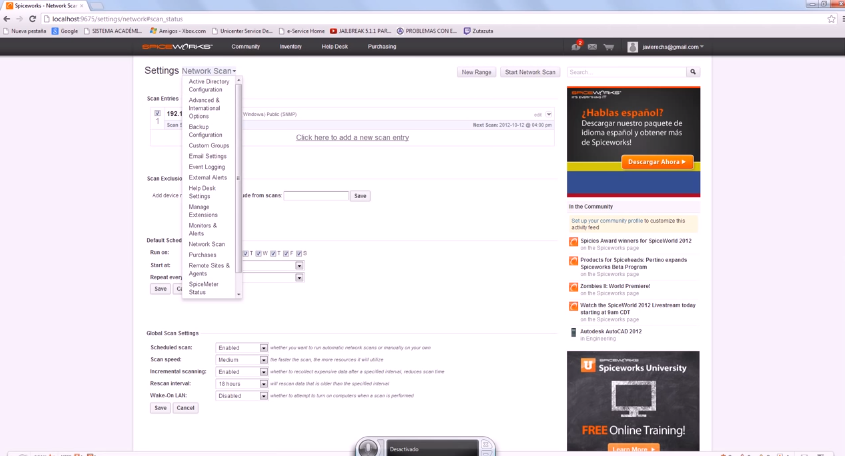
Task: Select Help Desk Settings menu item
Action: (202, 192)
